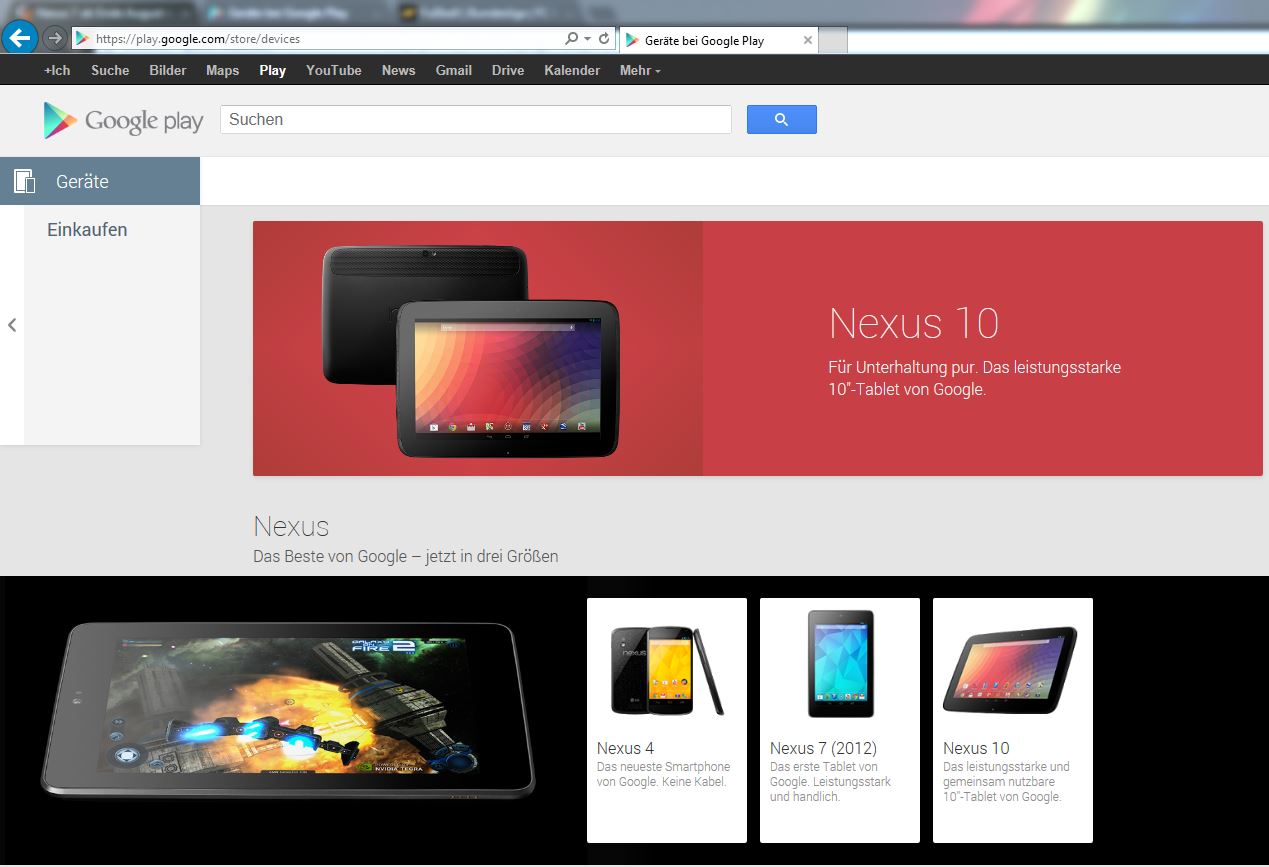
Task: Open Kalender in Google bar
Action: [572, 70]
